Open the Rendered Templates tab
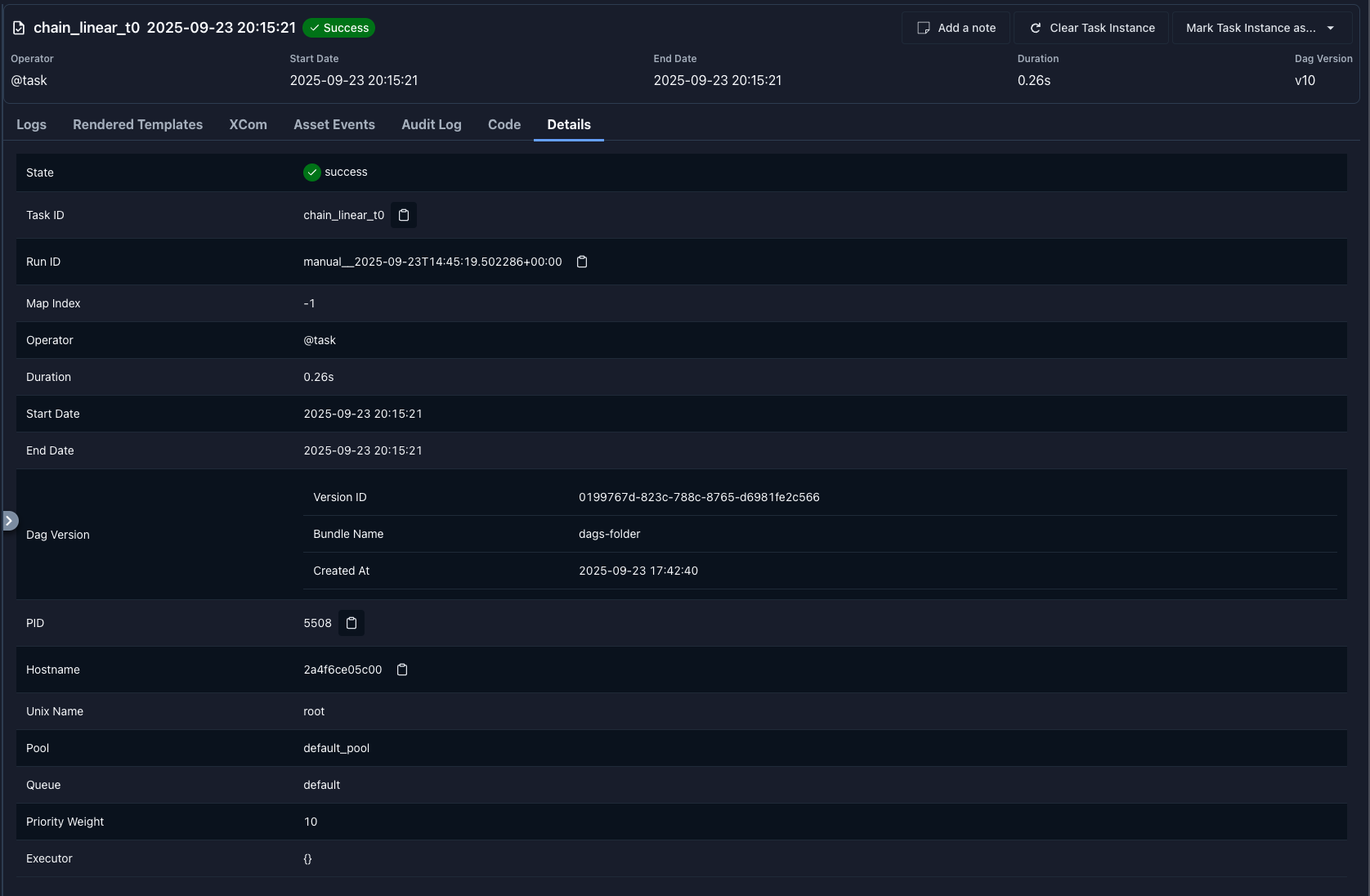The image size is (1370, 896). [x=137, y=124]
